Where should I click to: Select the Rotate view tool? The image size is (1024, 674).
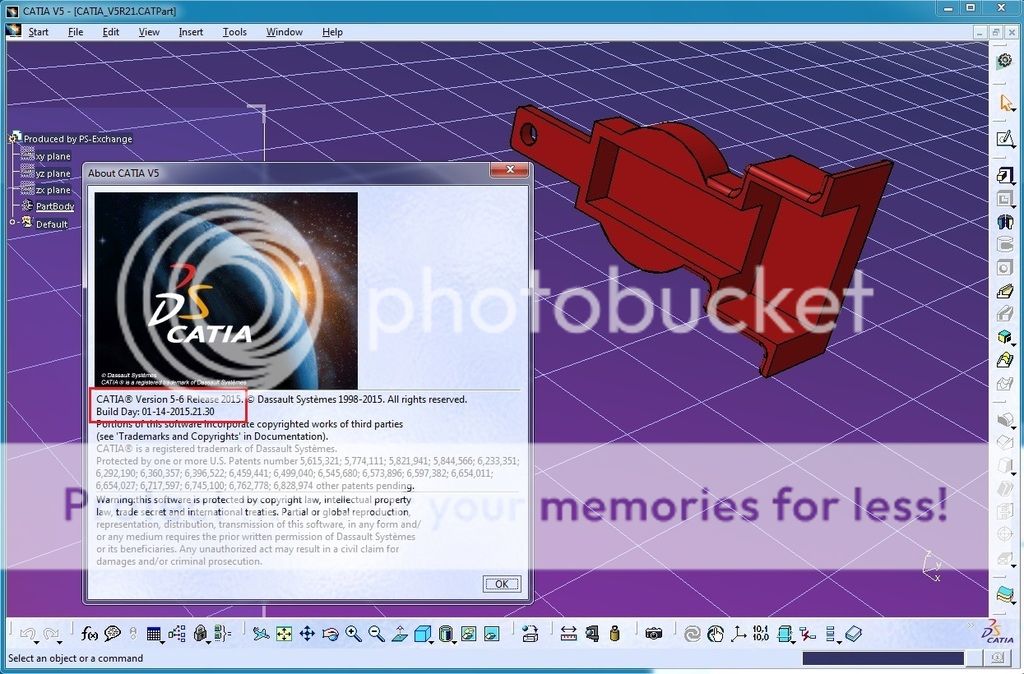330,633
